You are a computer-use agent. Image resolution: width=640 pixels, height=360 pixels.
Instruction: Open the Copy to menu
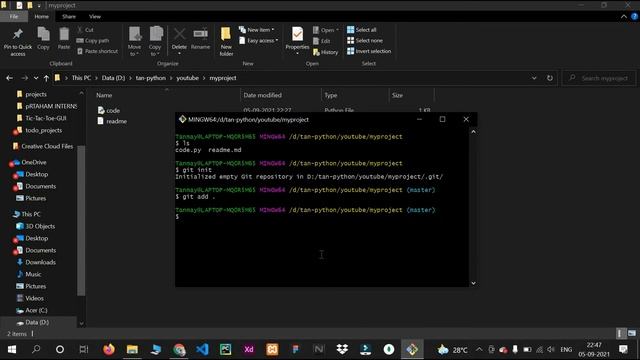[155, 41]
